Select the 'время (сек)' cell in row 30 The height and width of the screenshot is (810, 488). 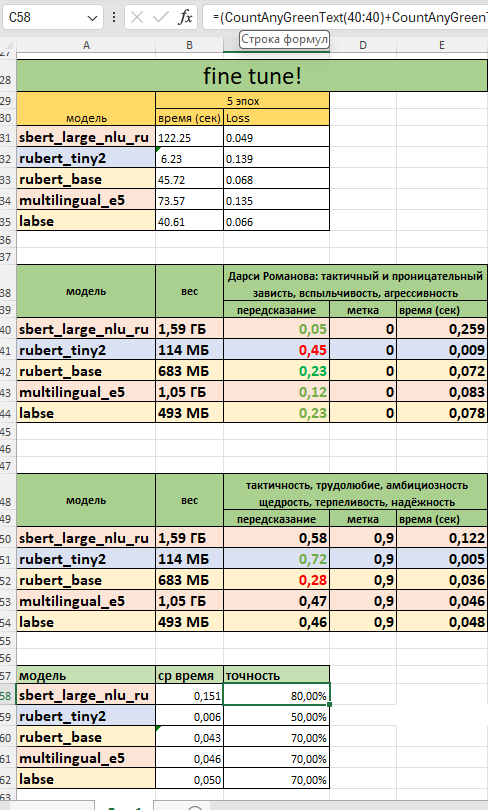click(190, 117)
